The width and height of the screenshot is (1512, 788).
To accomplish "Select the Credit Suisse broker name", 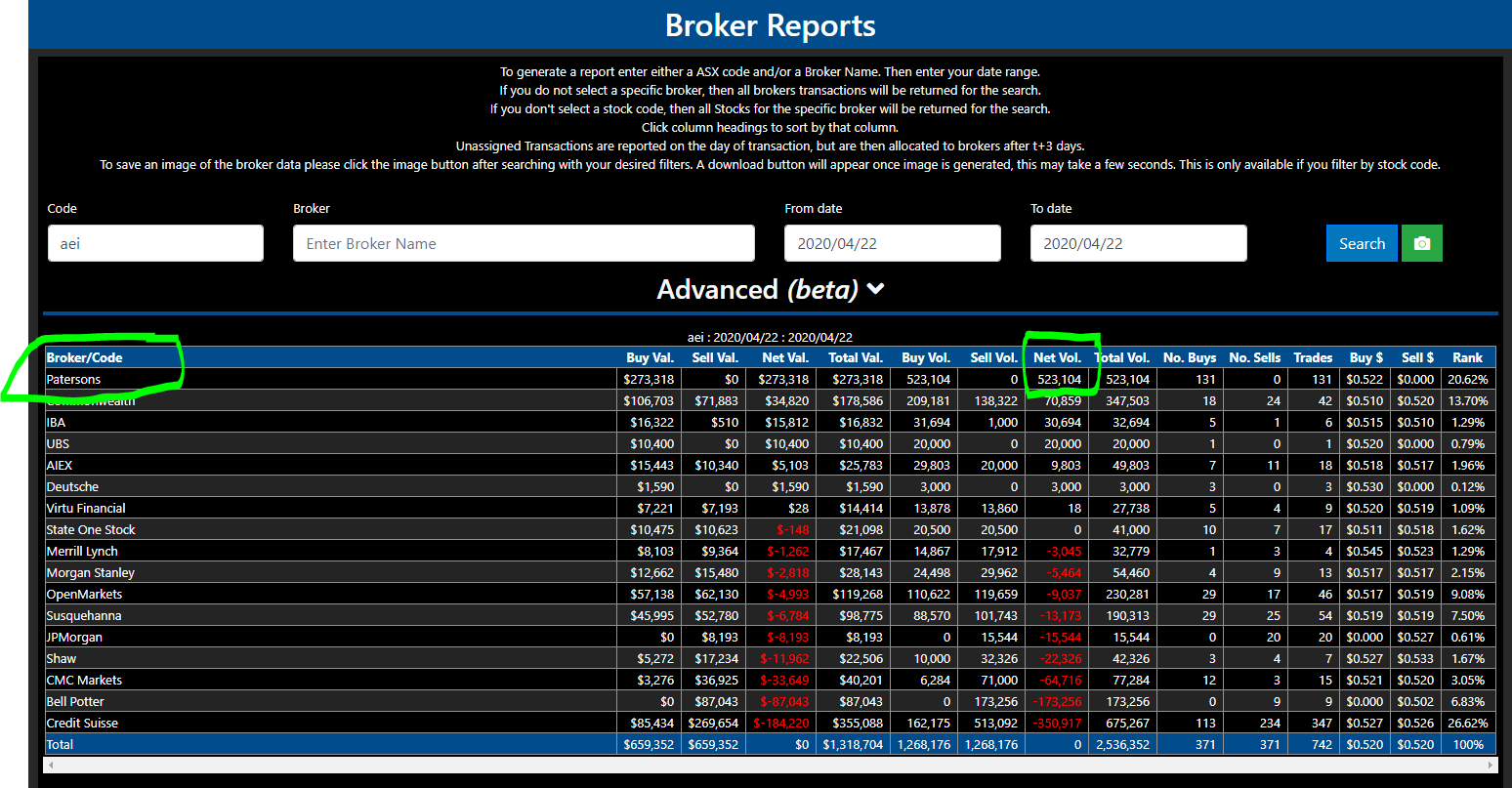I will [82, 723].
